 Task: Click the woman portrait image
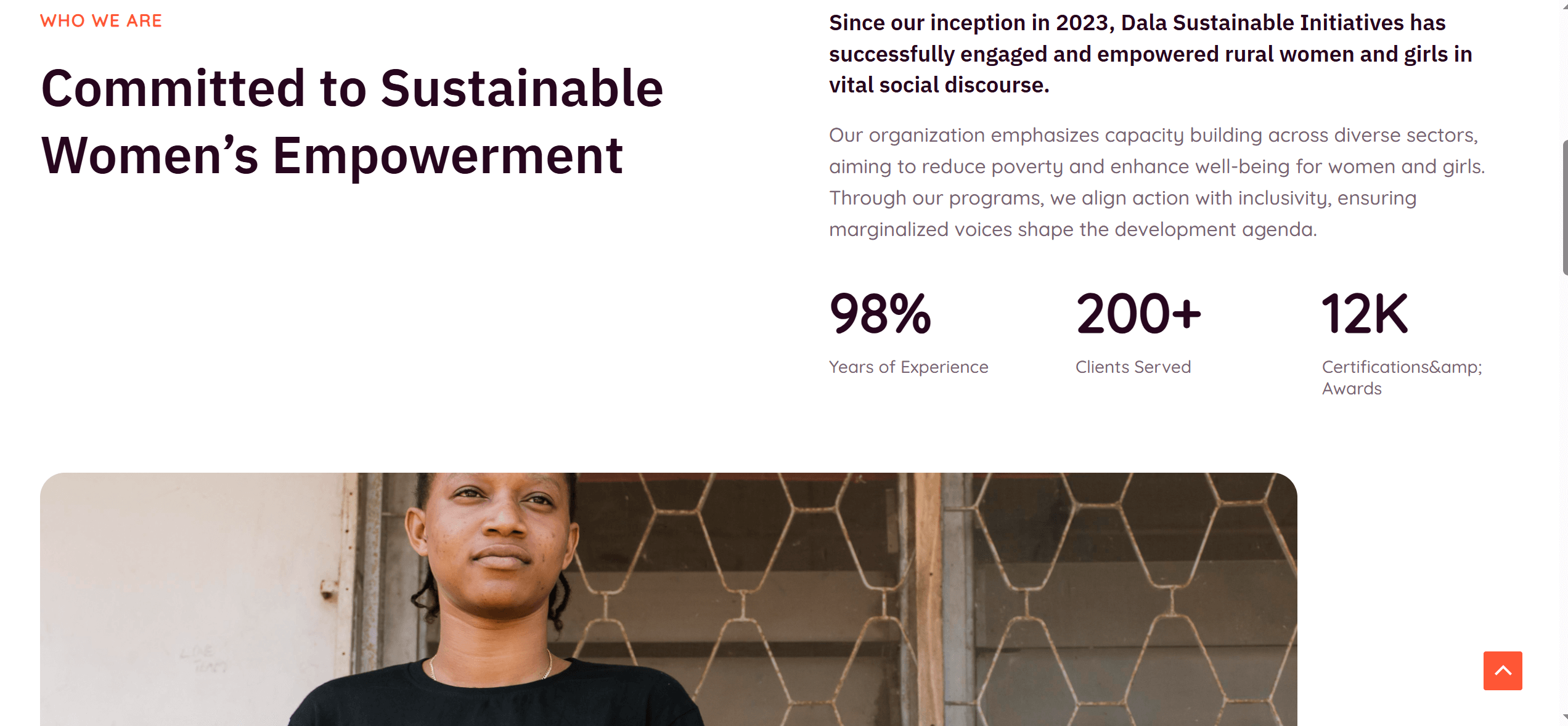pos(669,599)
